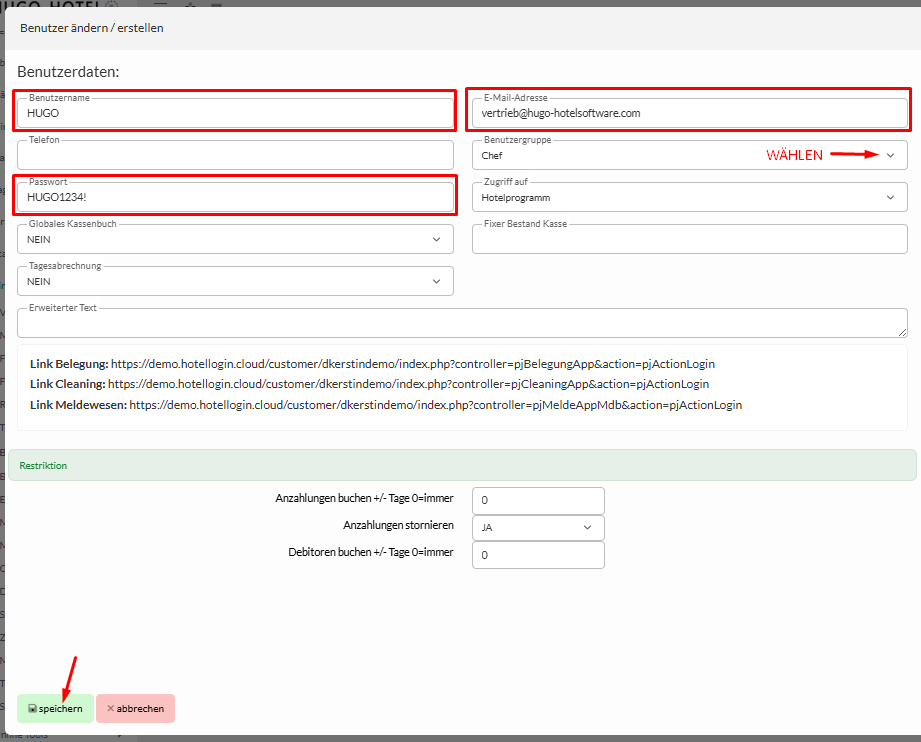
Task: Click the abbrechen cancel button
Action: 135,708
